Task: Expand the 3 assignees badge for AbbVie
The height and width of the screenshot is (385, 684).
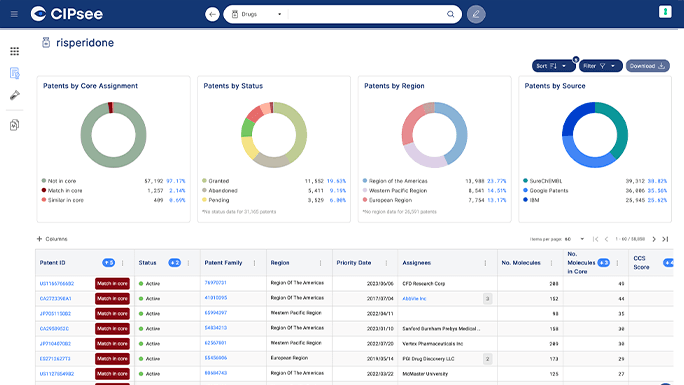Action: coord(487,299)
